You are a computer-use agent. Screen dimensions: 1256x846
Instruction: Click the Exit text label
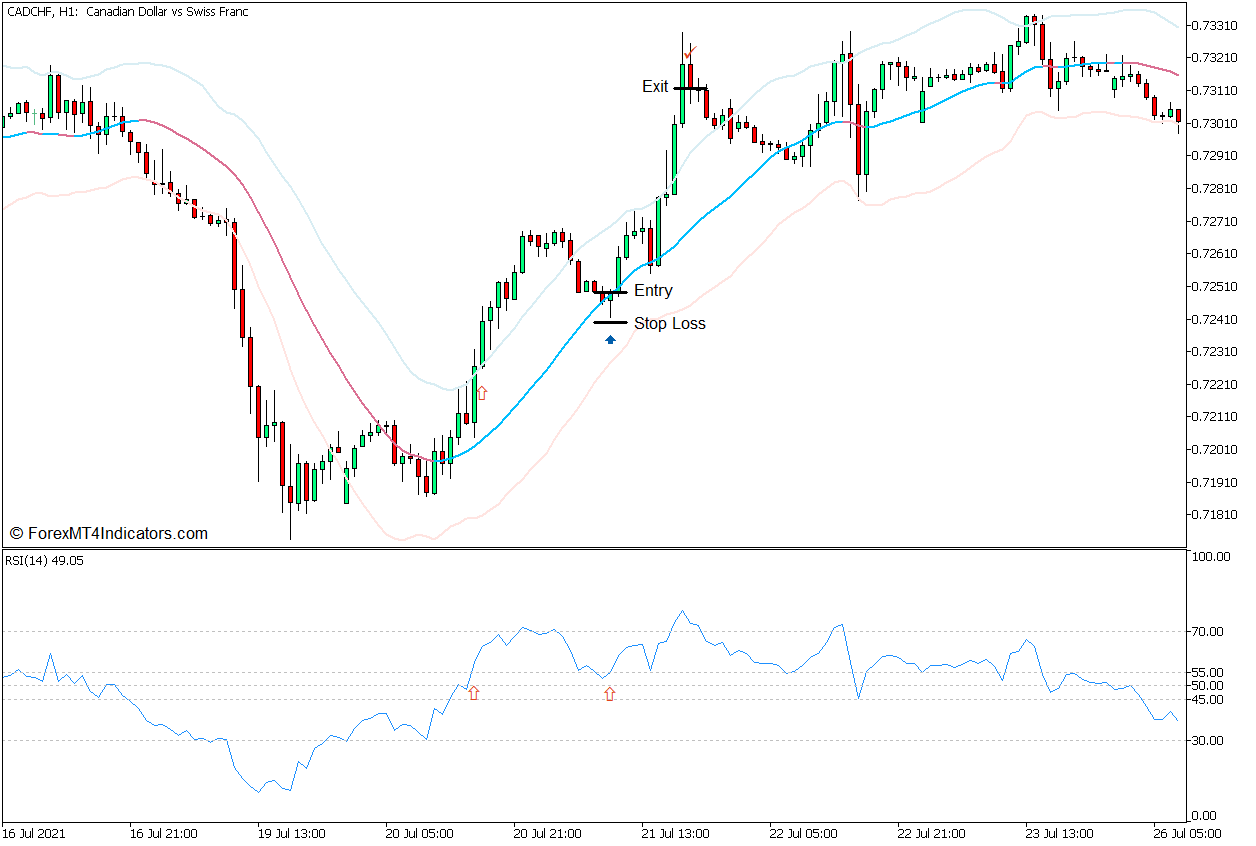coord(655,87)
